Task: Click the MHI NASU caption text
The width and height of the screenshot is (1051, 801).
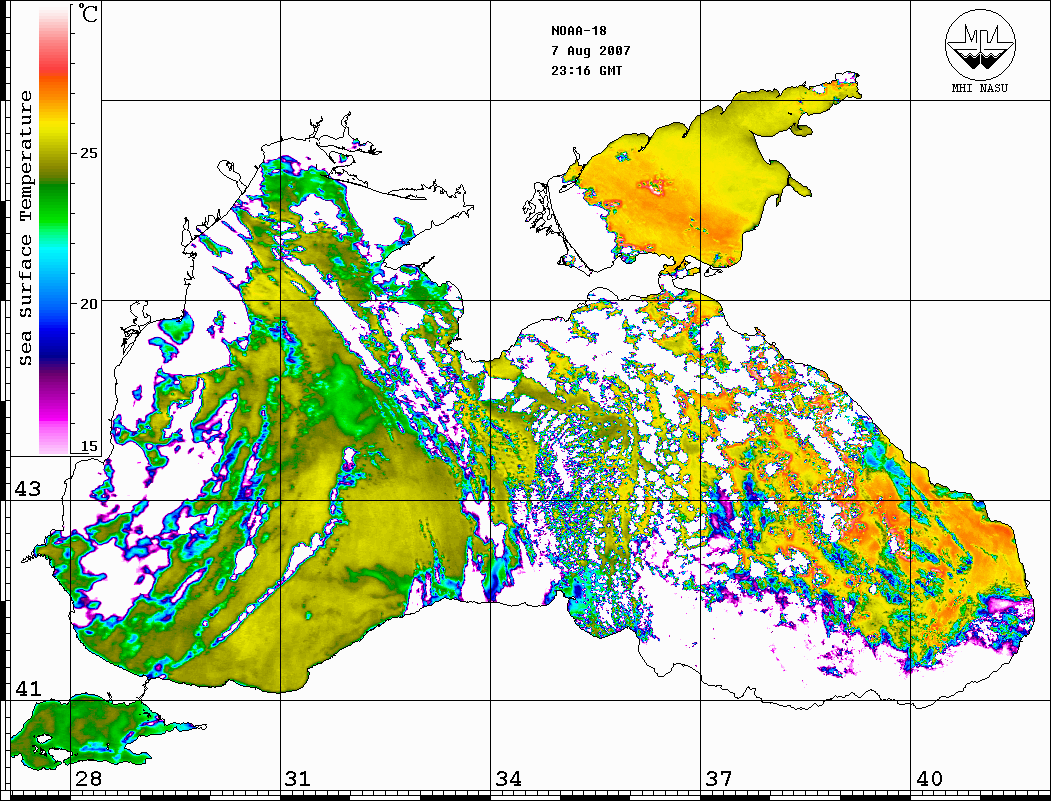Action: tap(979, 88)
